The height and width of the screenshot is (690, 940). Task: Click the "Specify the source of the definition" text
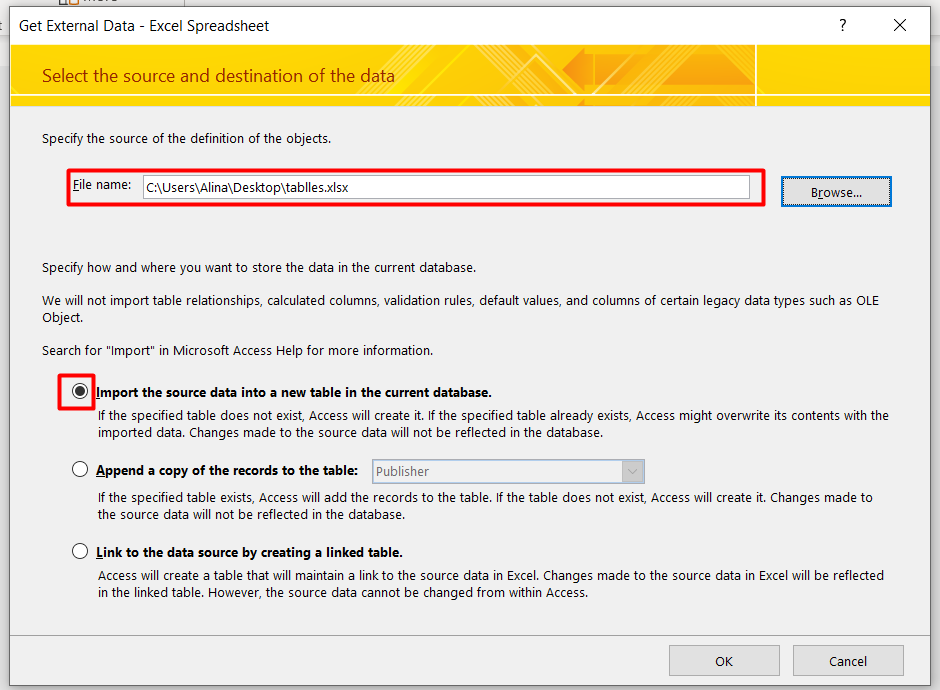point(186,138)
